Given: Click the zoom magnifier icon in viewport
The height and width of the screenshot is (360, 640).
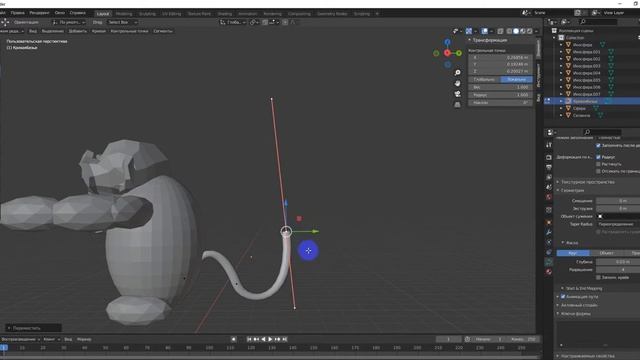Looking at the screenshot, I should (457, 73).
